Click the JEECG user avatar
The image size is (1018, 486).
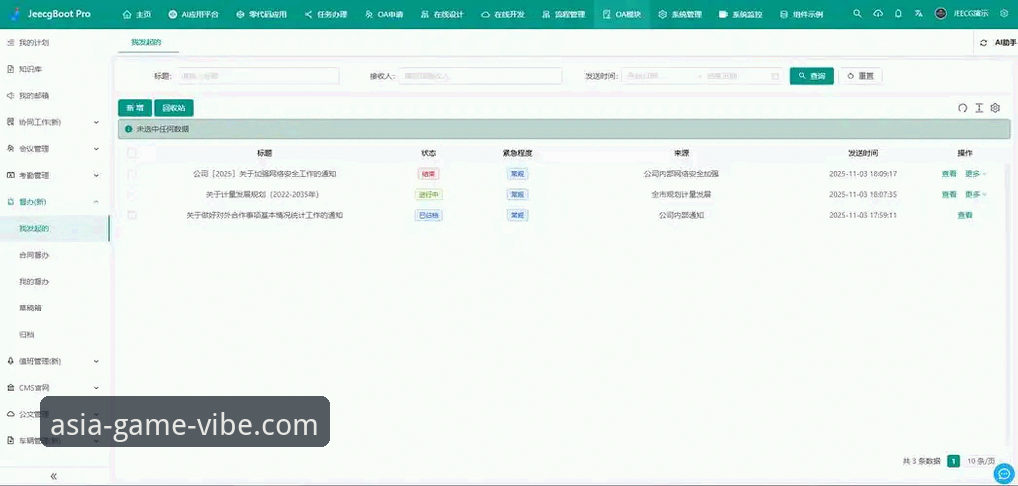tap(940, 14)
